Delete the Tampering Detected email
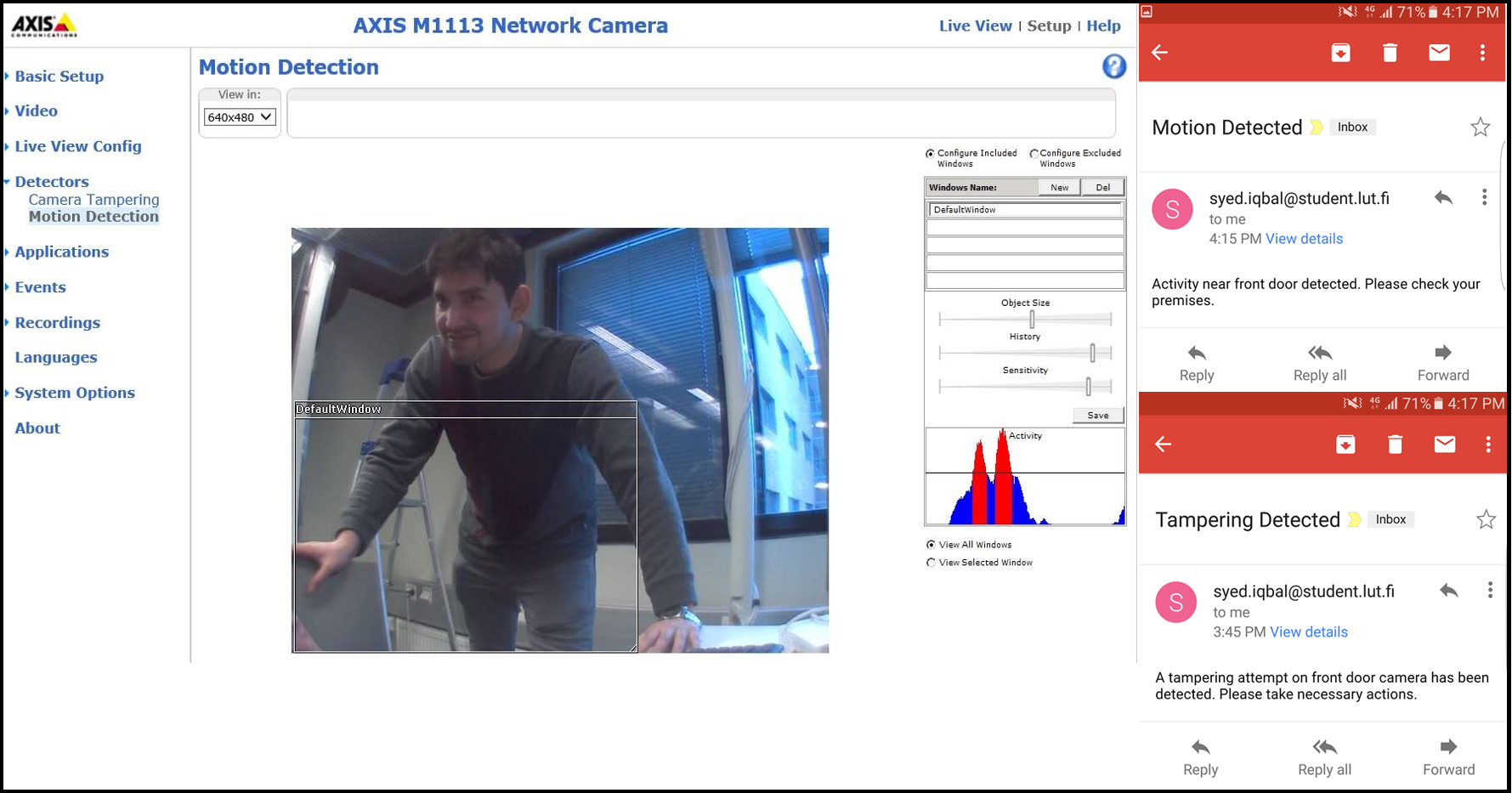The height and width of the screenshot is (793, 1512). (x=1395, y=444)
